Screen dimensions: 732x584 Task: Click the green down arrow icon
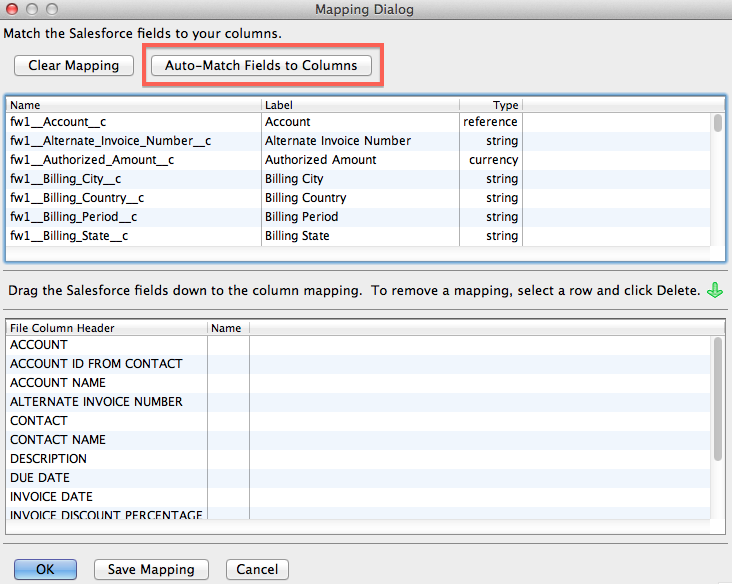coord(715,290)
